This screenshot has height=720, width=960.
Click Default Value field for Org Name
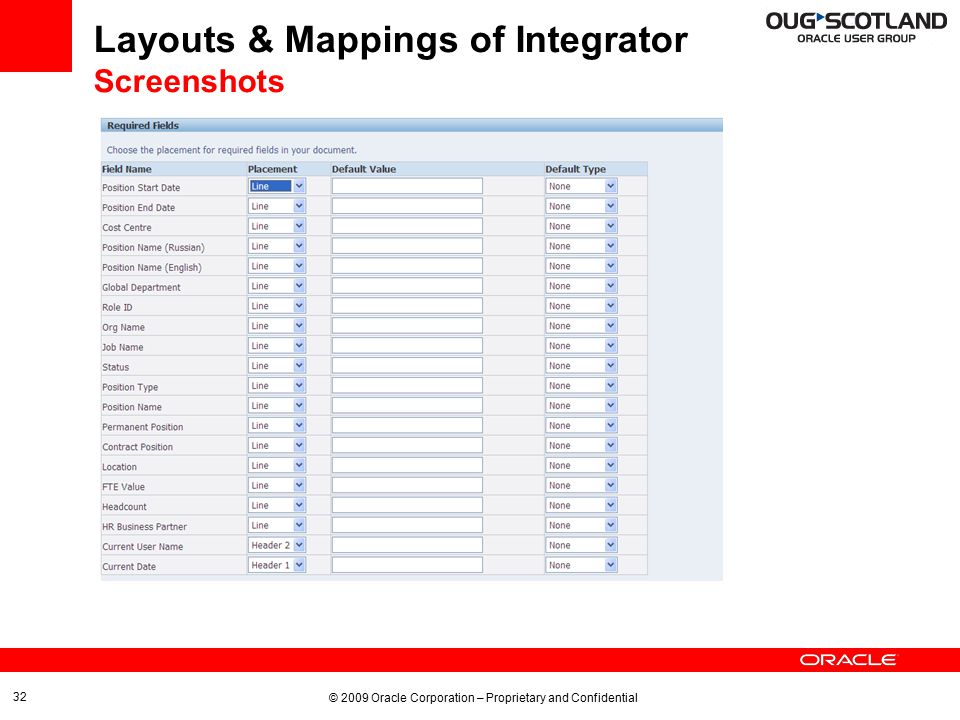(407, 326)
